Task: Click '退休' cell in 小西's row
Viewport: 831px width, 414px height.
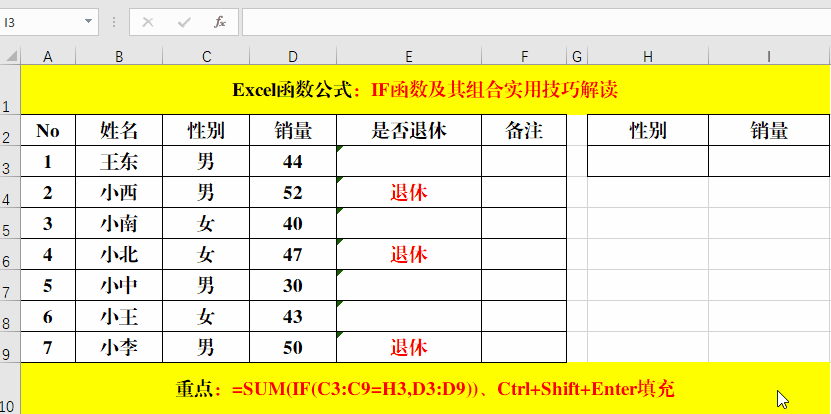Action: 409,192
